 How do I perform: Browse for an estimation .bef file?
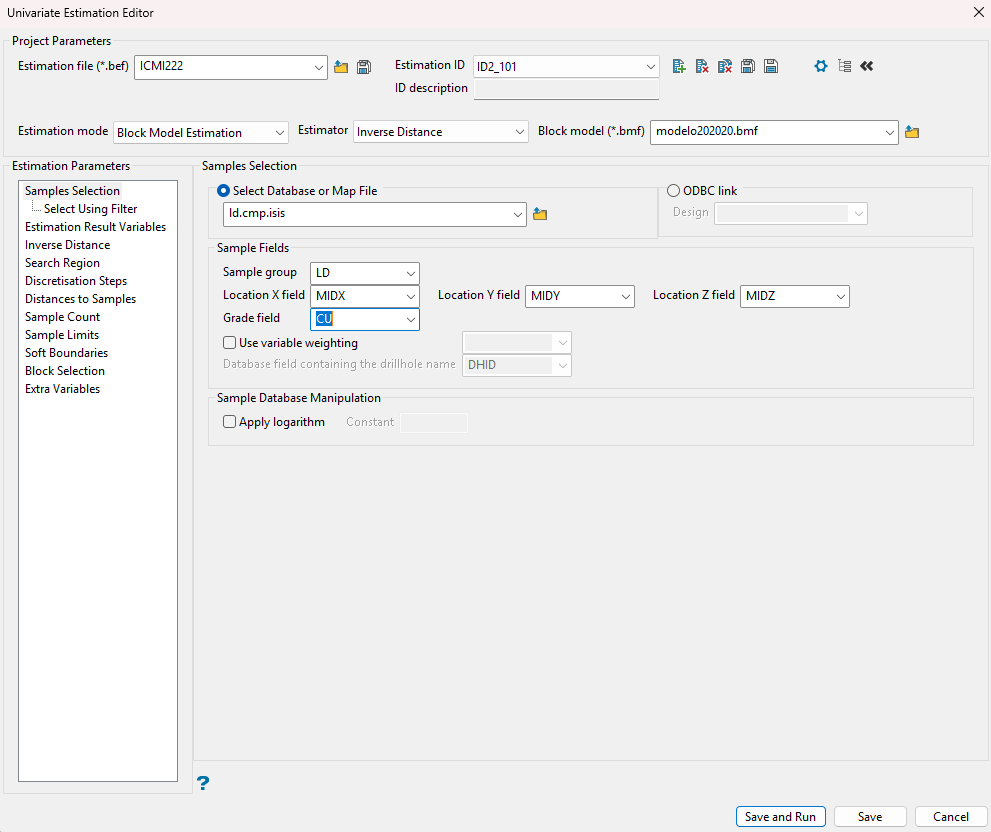point(341,67)
